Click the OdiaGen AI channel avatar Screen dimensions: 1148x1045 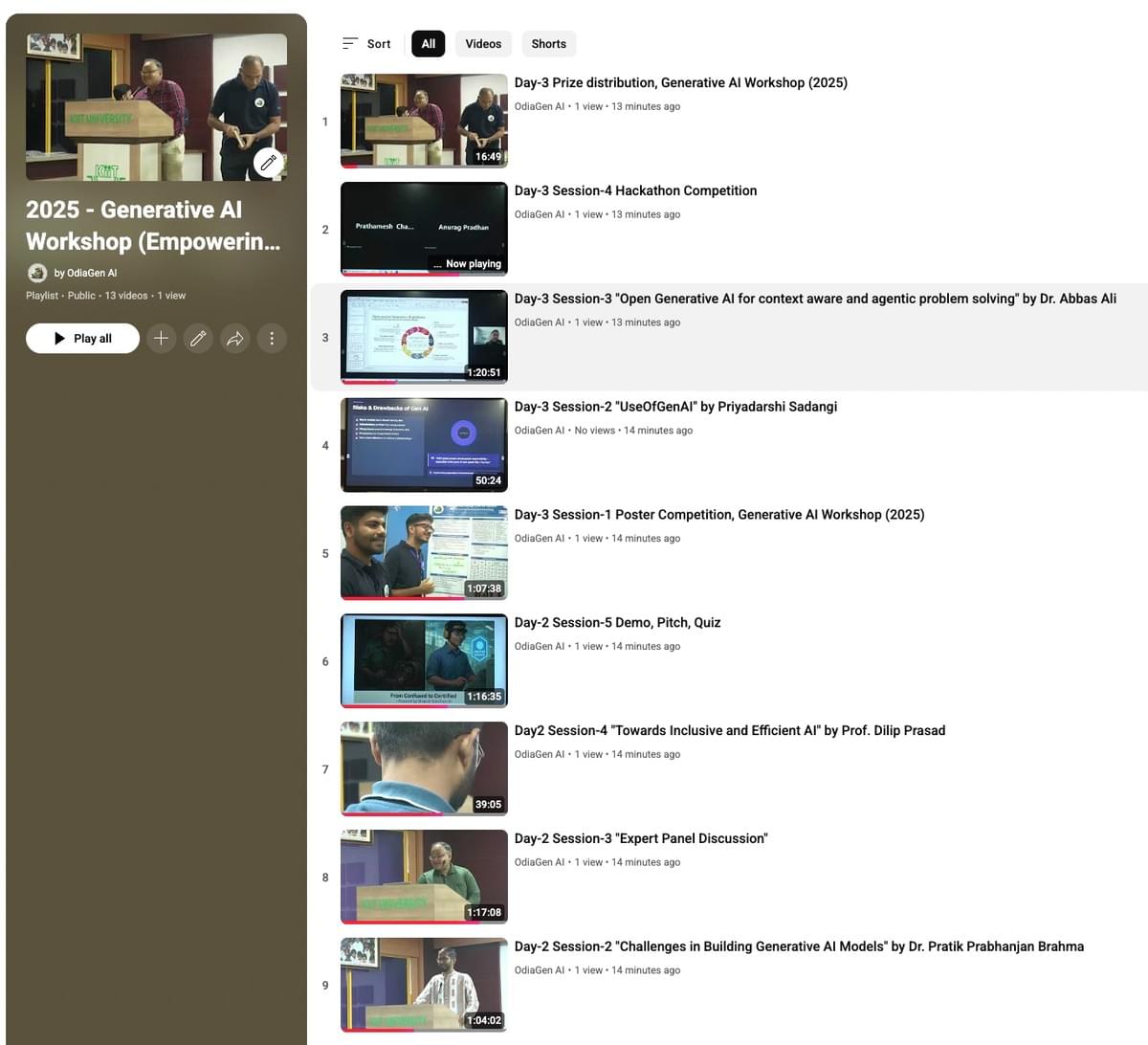pos(37,273)
